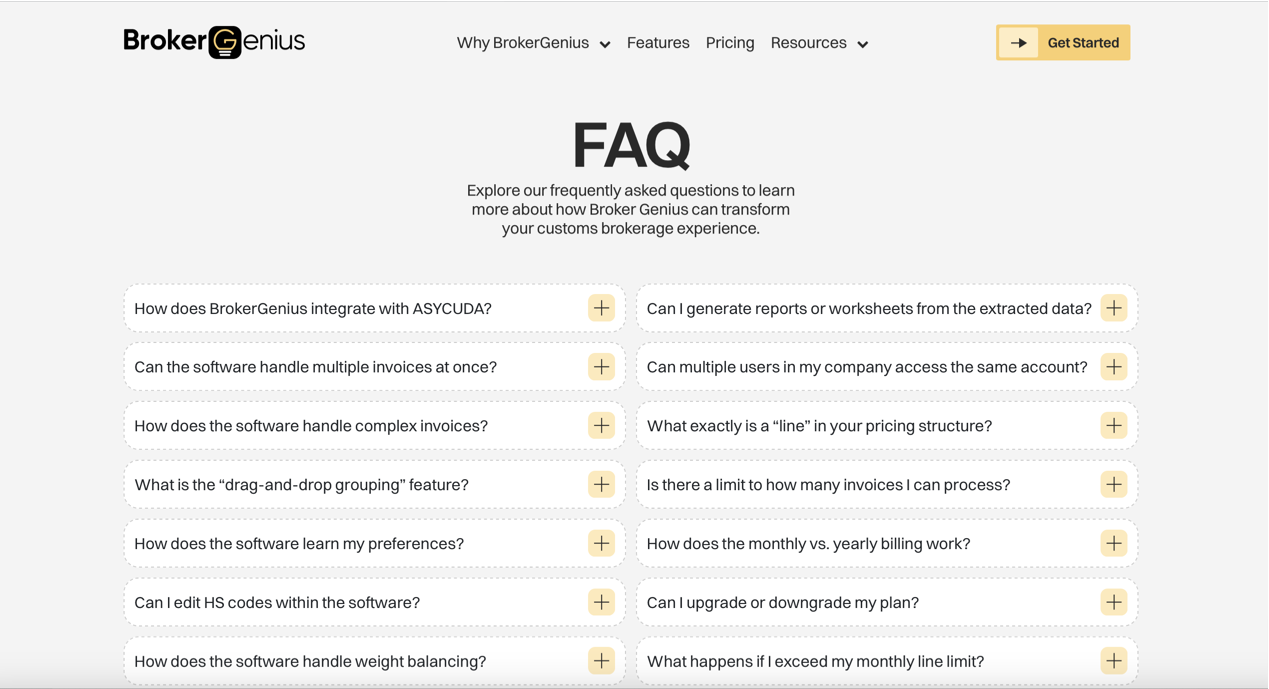Viewport: 1269px width, 689px height.
Task: Click the plus icon for drag-and-drop grouping
Action: pos(601,484)
